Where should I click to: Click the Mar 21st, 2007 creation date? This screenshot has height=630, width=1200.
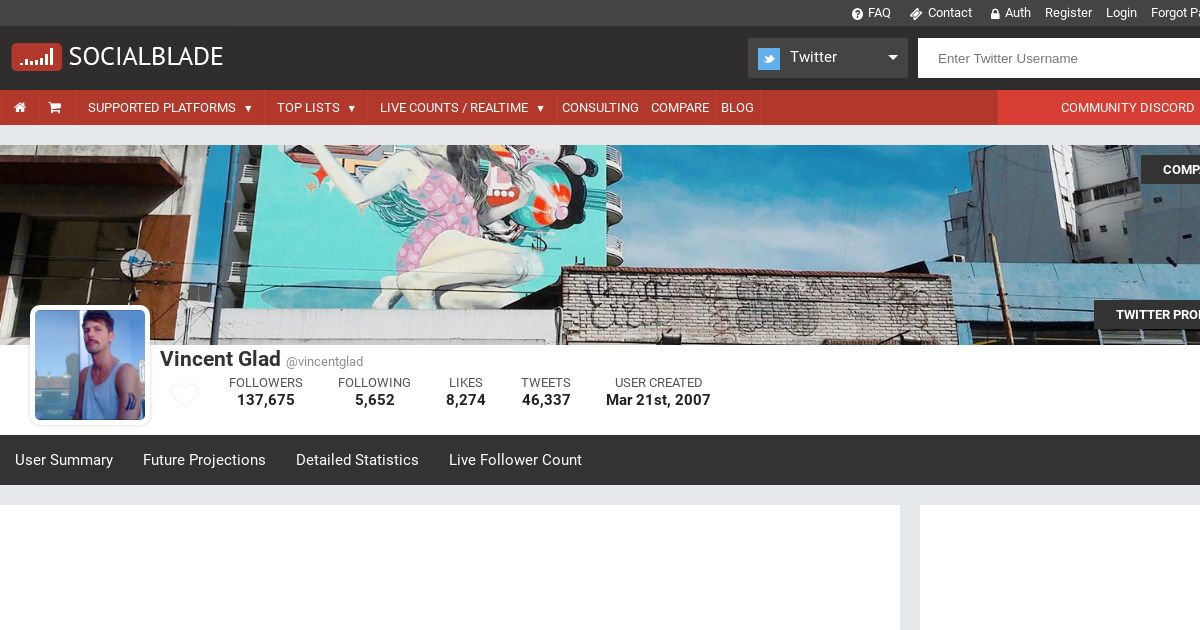click(x=658, y=400)
